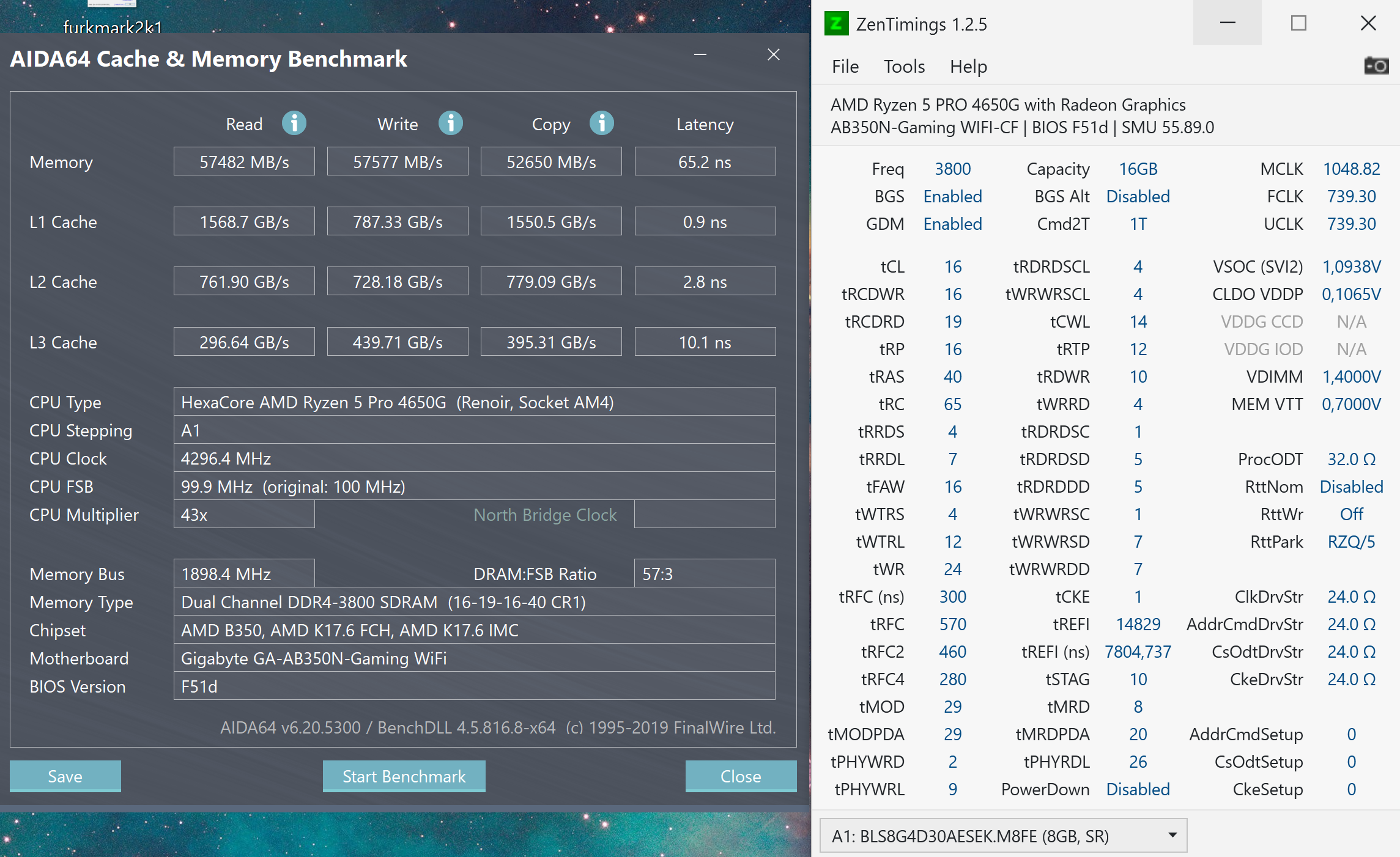This screenshot has width=1400, height=857.
Task: Minimize the AIDA64 benchmark window
Action: pos(700,55)
